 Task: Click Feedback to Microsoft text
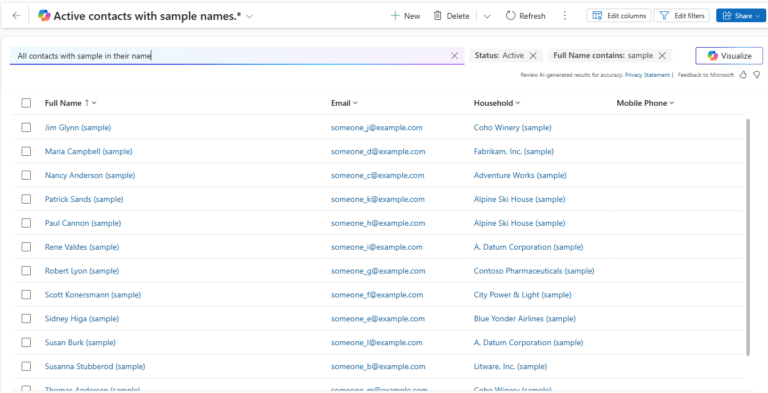[x=706, y=75]
